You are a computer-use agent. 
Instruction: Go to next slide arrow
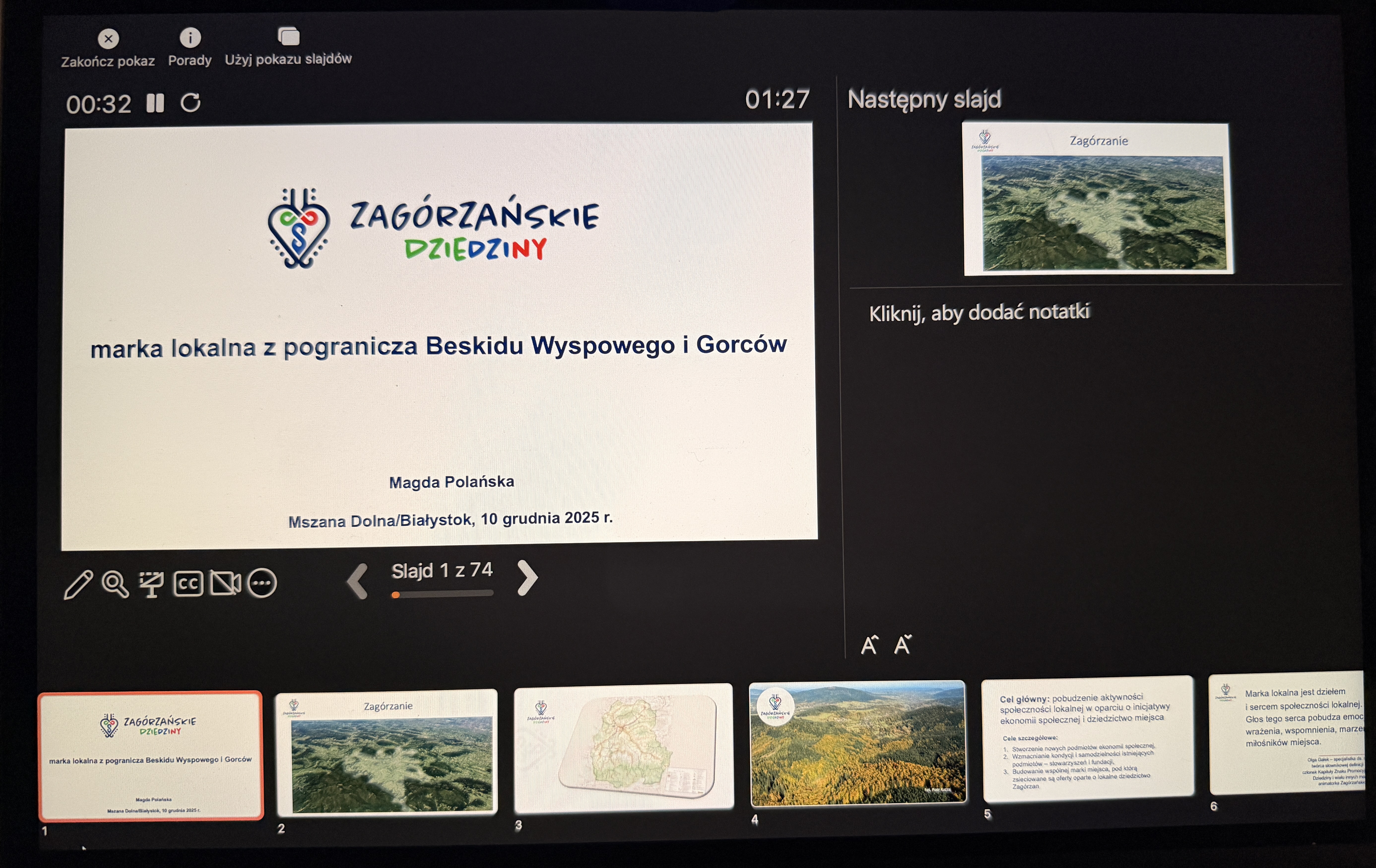[x=527, y=577]
